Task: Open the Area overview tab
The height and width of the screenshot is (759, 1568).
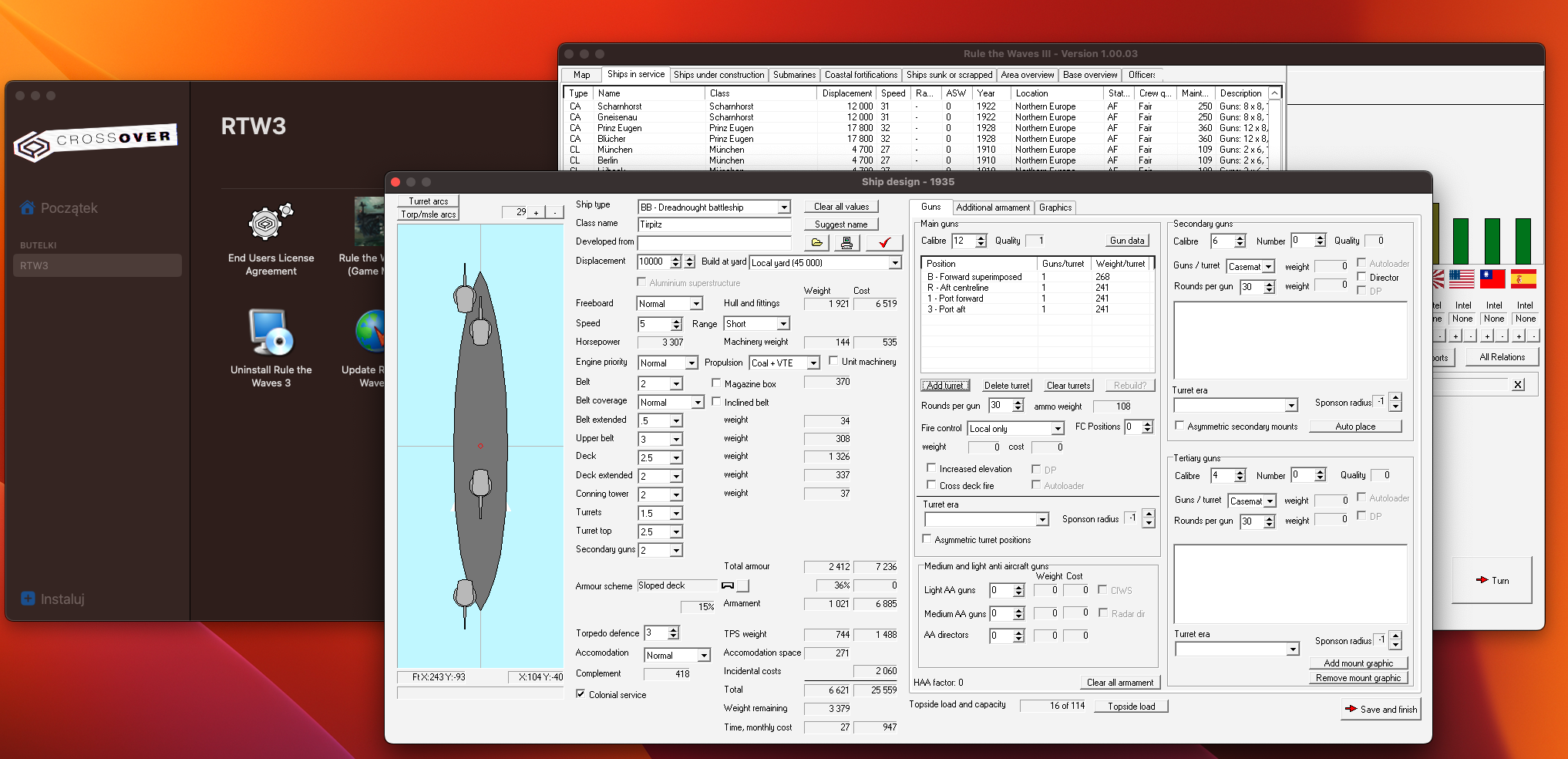Action: point(1028,75)
